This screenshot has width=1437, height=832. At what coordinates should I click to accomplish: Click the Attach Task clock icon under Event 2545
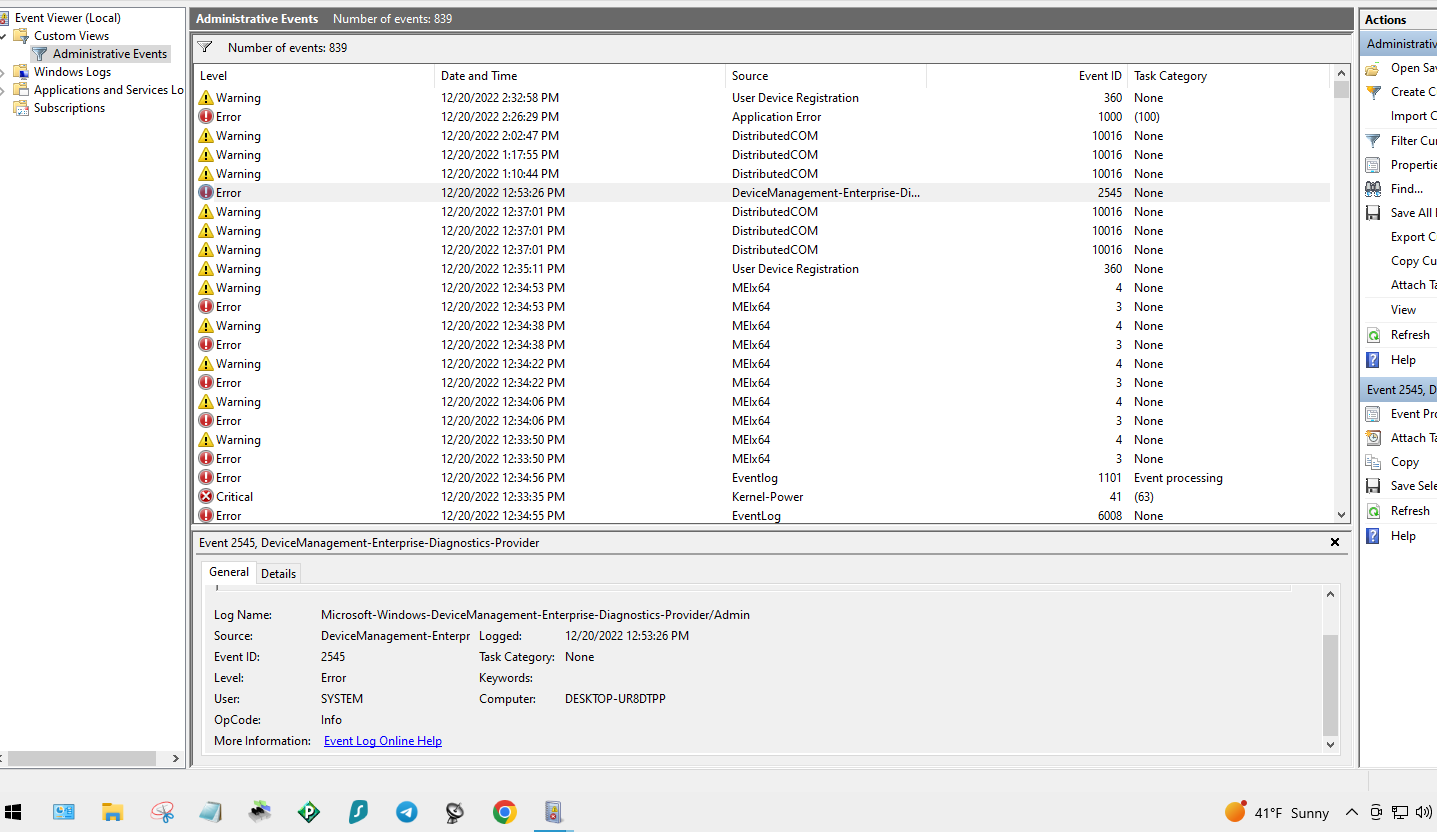point(1373,438)
